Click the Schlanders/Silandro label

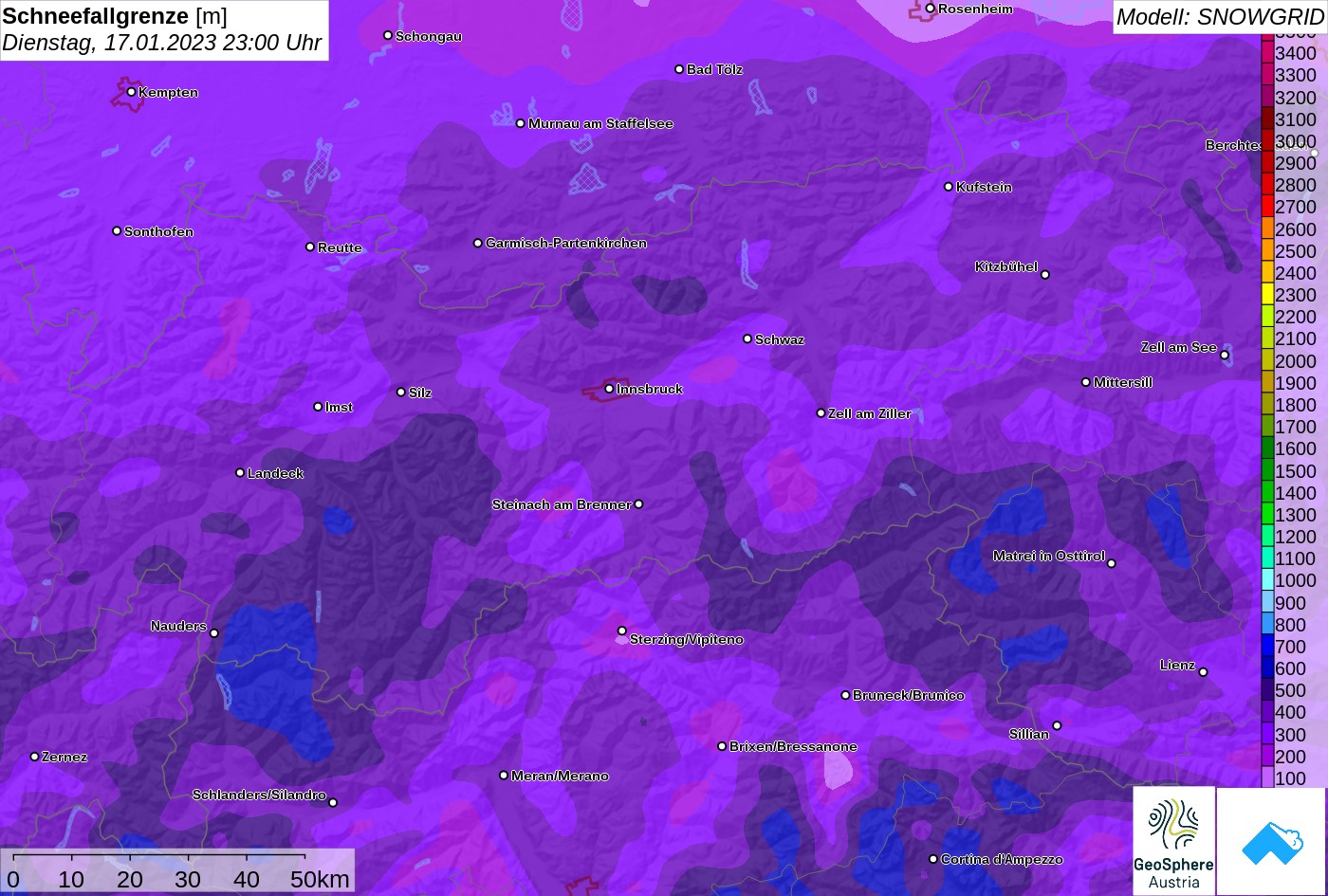coord(259,795)
